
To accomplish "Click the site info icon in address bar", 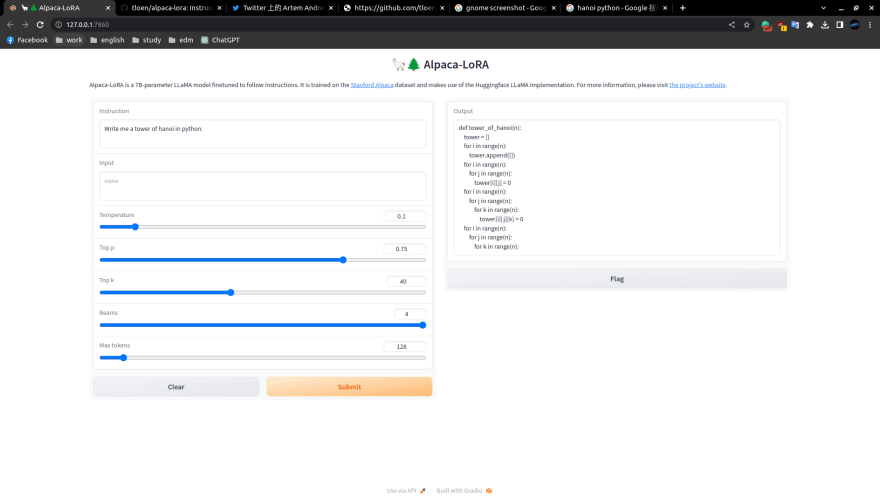I will pos(58,25).
